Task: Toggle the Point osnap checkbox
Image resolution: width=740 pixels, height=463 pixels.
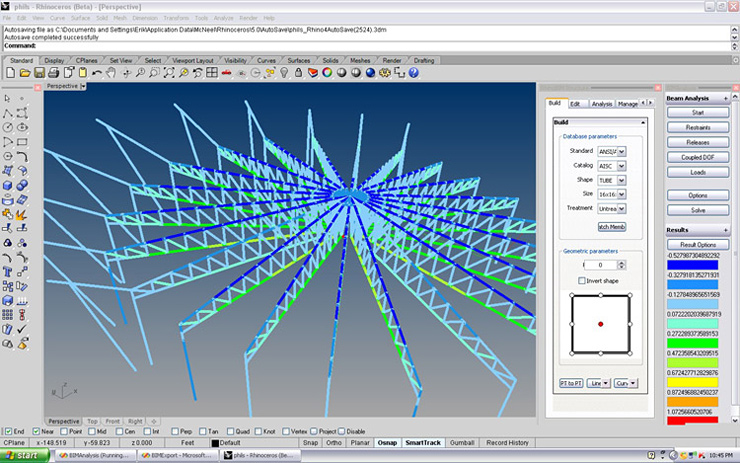Action: click(62, 431)
